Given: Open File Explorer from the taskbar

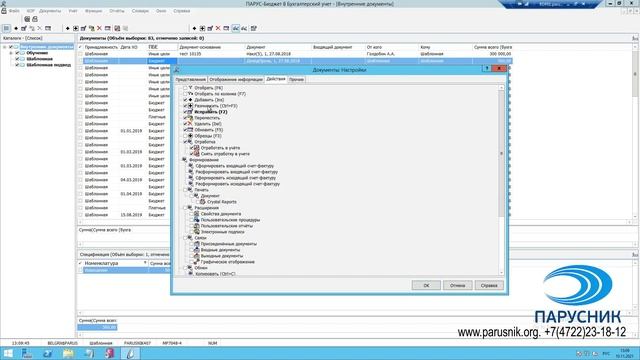Looking at the screenshot, I should pos(68,353).
